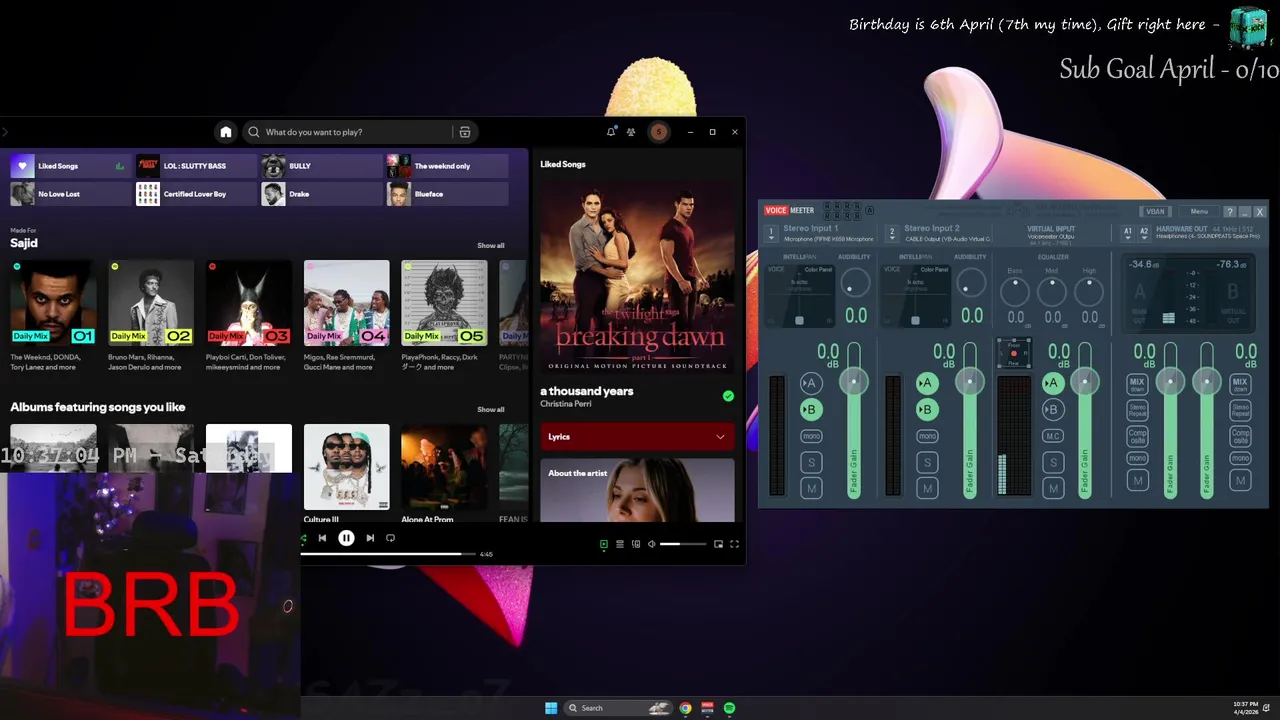Mute Stereo Input 1 strip
Image resolution: width=1280 pixels, height=720 pixels.
click(811, 488)
